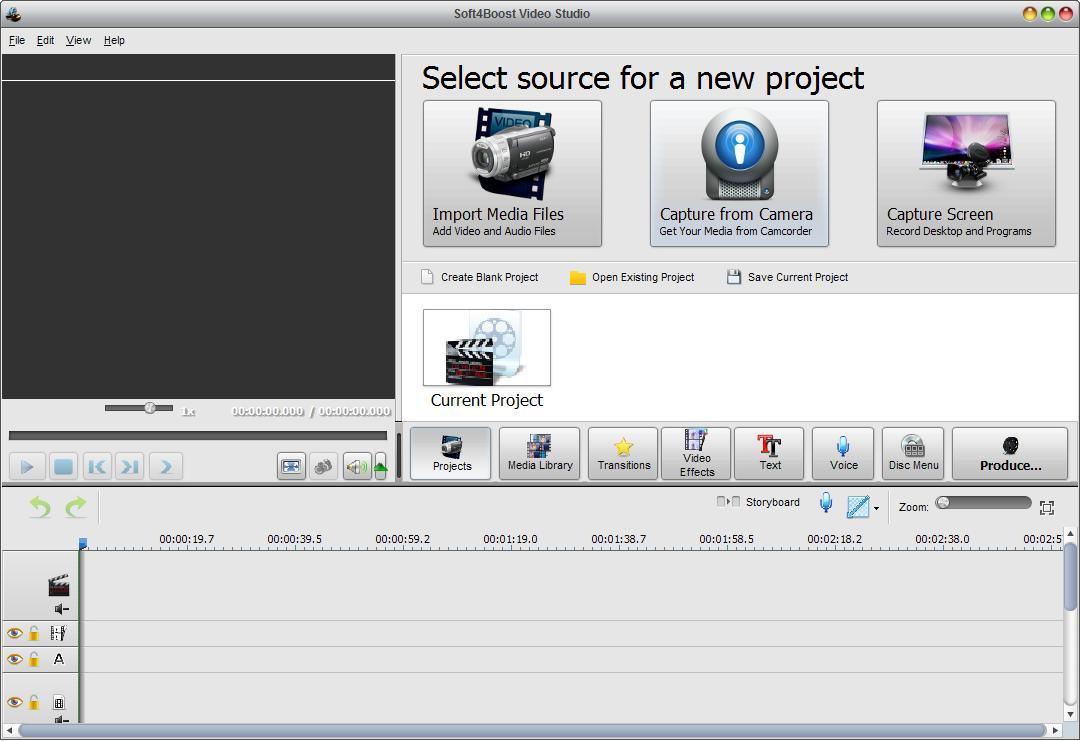This screenshot has height=741, width=1081.
Task: Open the Media Library tab
Action: (540, 453)
